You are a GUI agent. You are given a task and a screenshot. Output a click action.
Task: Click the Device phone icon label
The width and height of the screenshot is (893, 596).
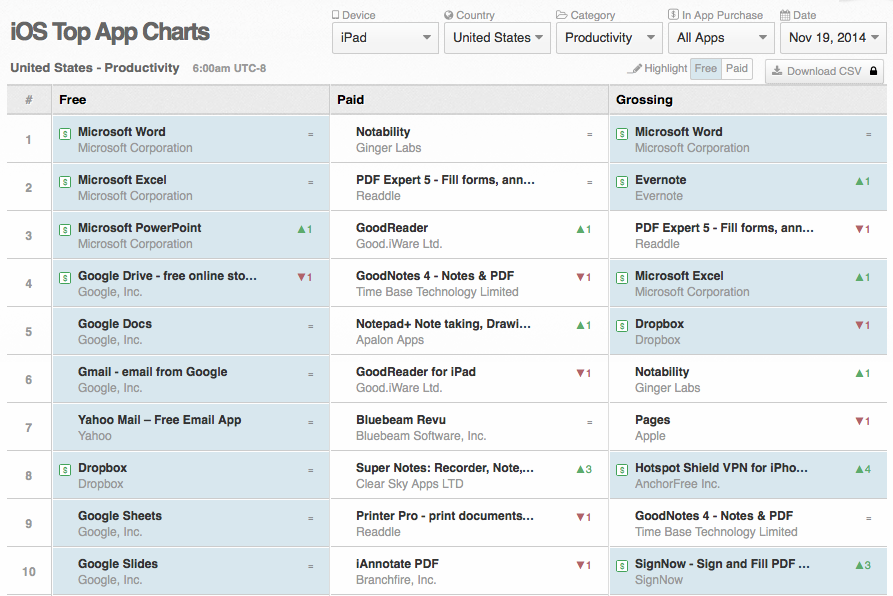click(x=336, y=15)
